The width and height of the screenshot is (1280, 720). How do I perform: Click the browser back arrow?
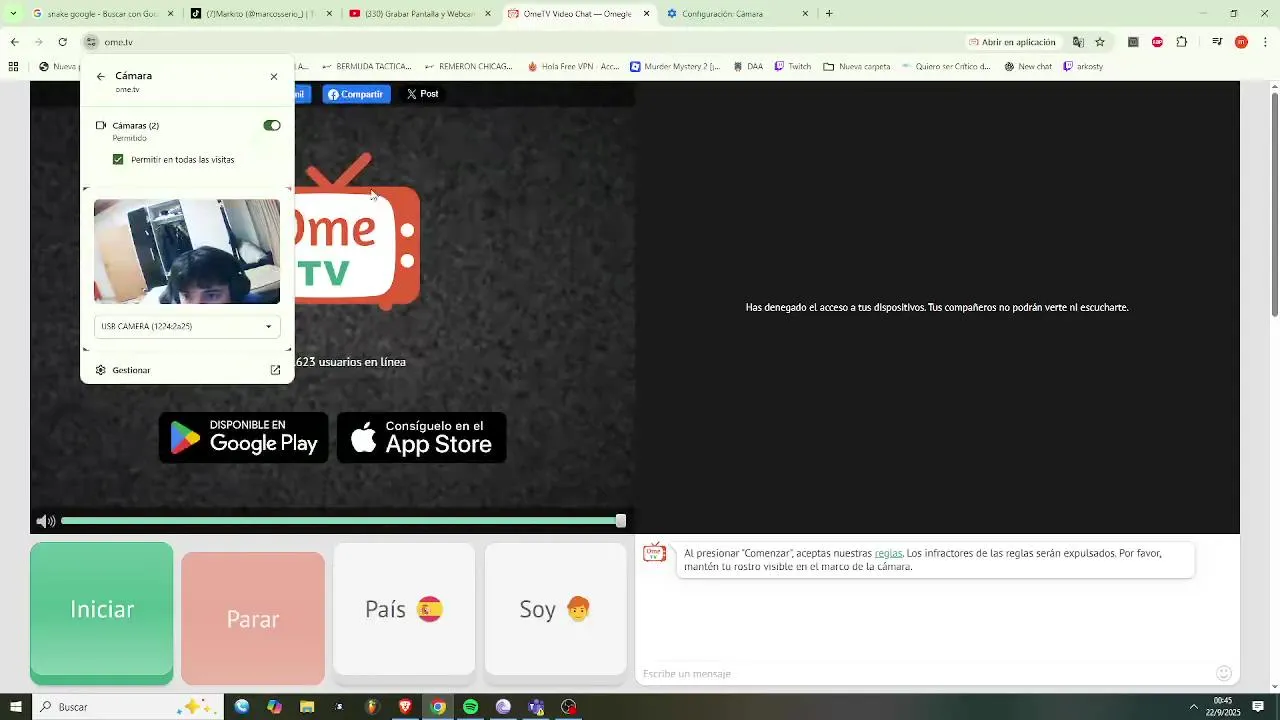point(14,42)
